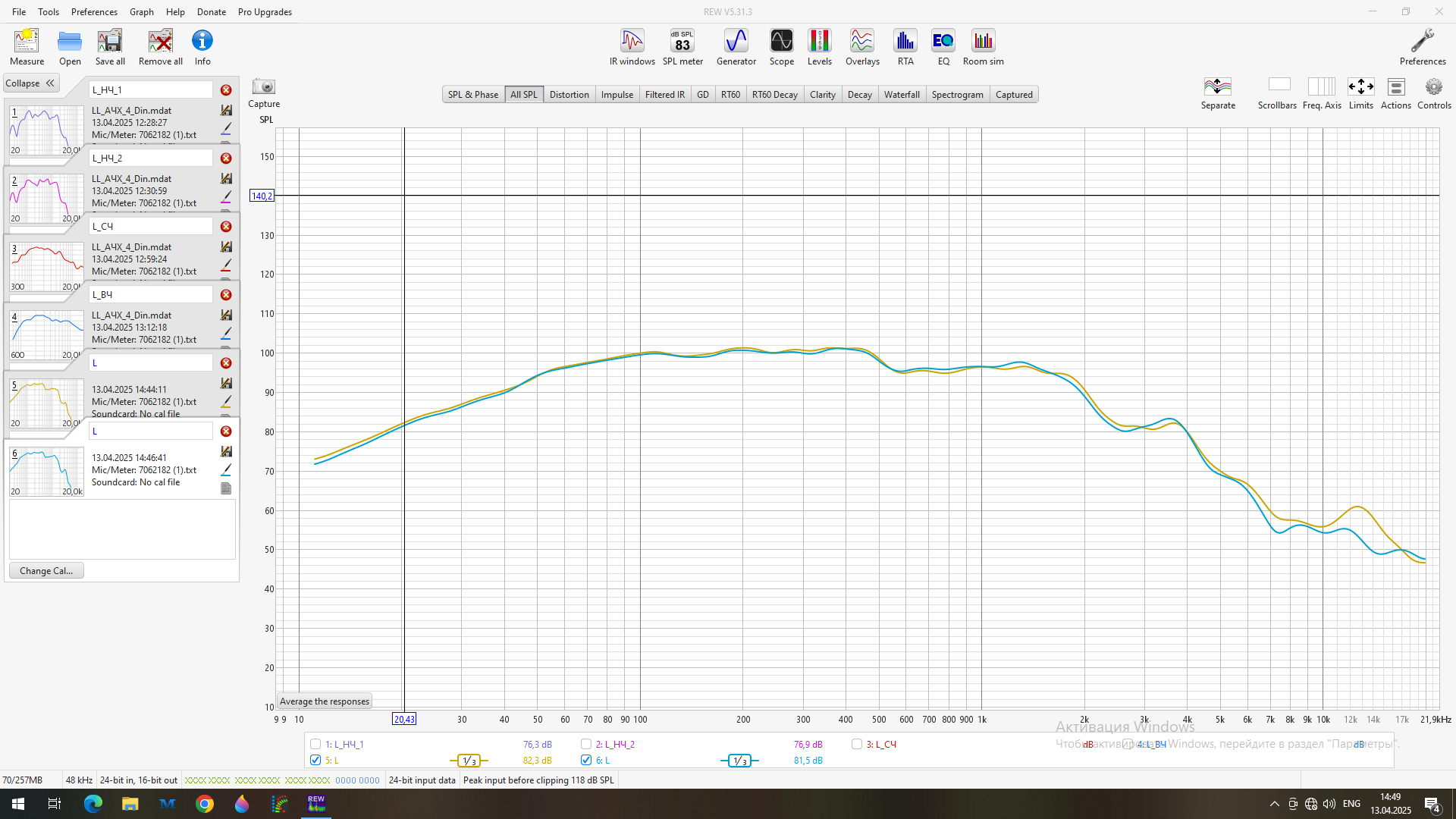Click the L_СЧ measurement name field

click(151, 227)
